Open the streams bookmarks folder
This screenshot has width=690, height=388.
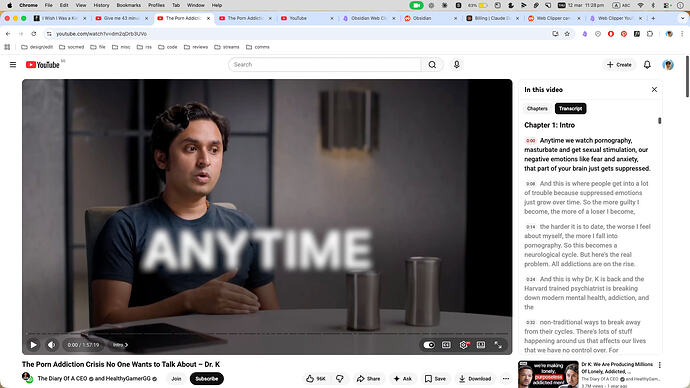coord(227,47)
